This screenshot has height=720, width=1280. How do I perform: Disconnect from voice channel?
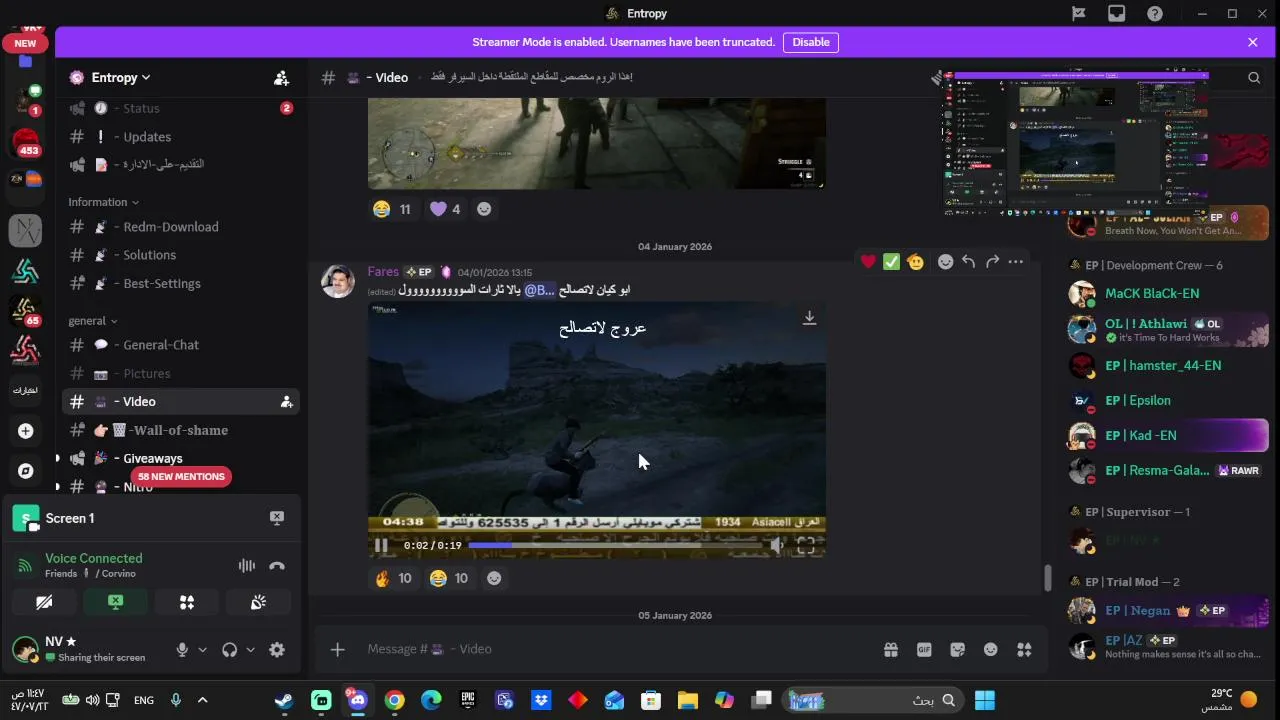coord(277,566)
